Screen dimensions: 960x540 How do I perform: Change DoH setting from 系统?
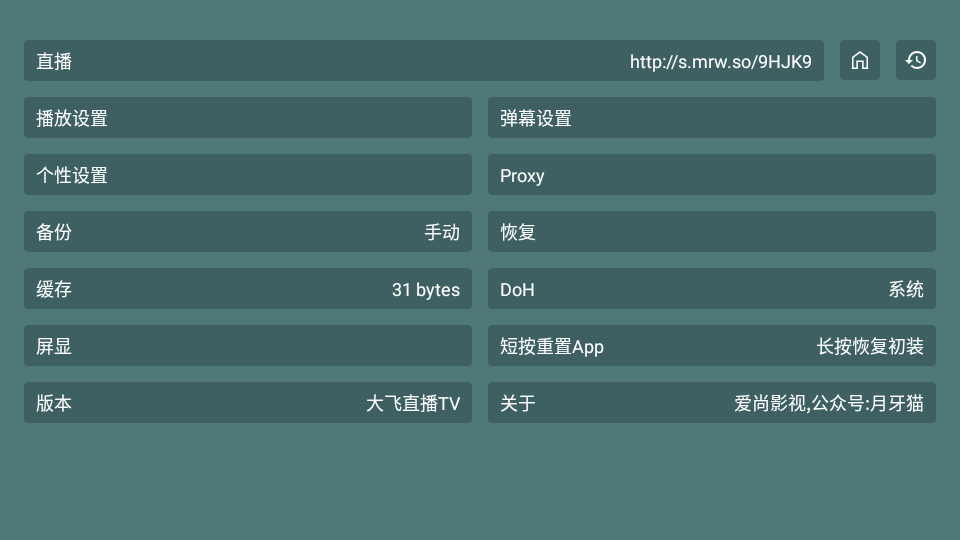(x=711, y=289)
